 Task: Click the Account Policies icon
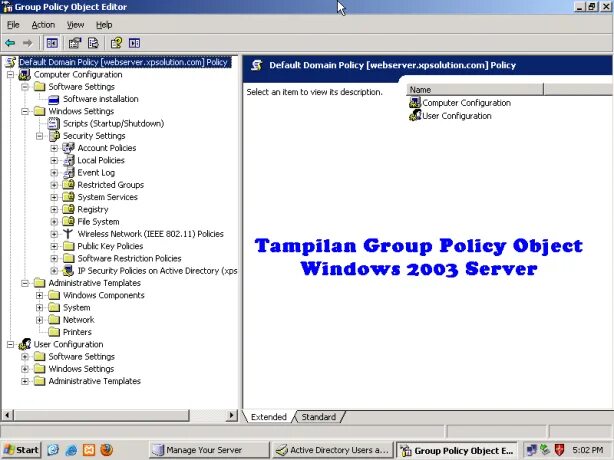coord(68,148)
